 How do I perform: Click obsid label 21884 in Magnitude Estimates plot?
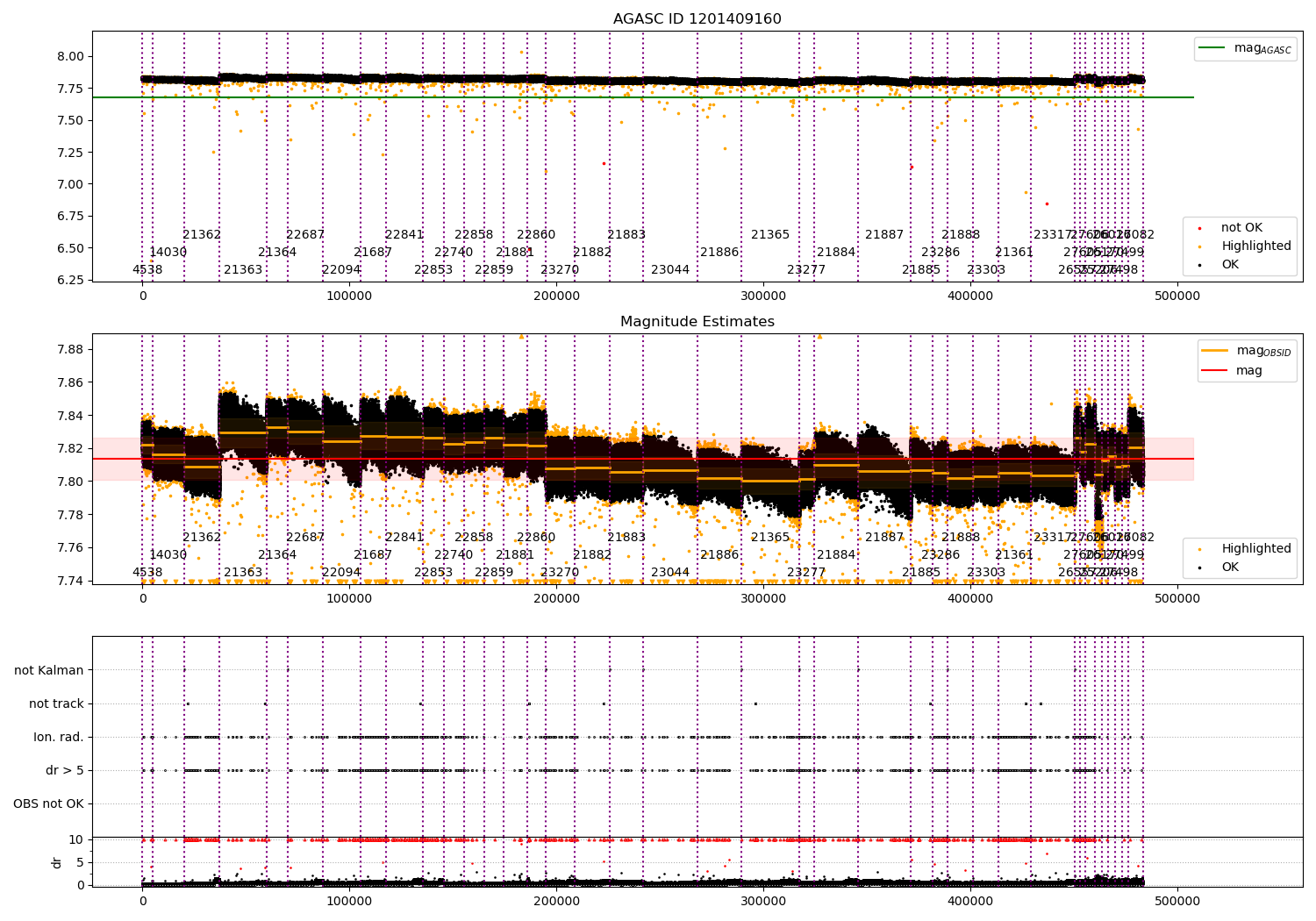click(x=836, y=555)
